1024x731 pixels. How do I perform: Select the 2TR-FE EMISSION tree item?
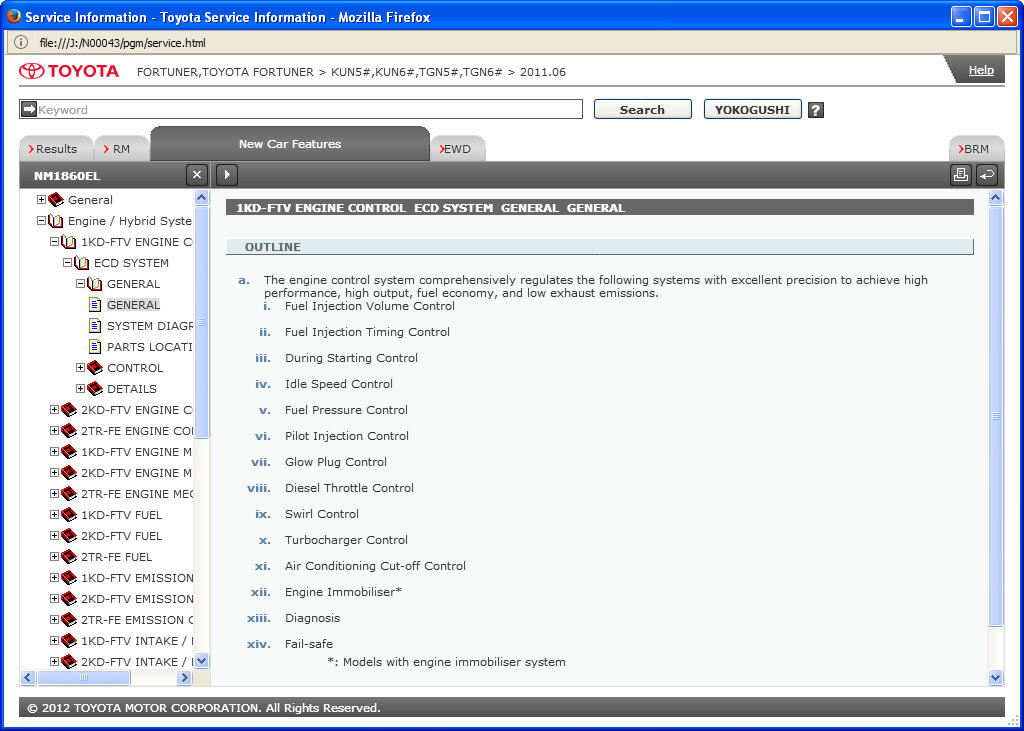(136, 619)
